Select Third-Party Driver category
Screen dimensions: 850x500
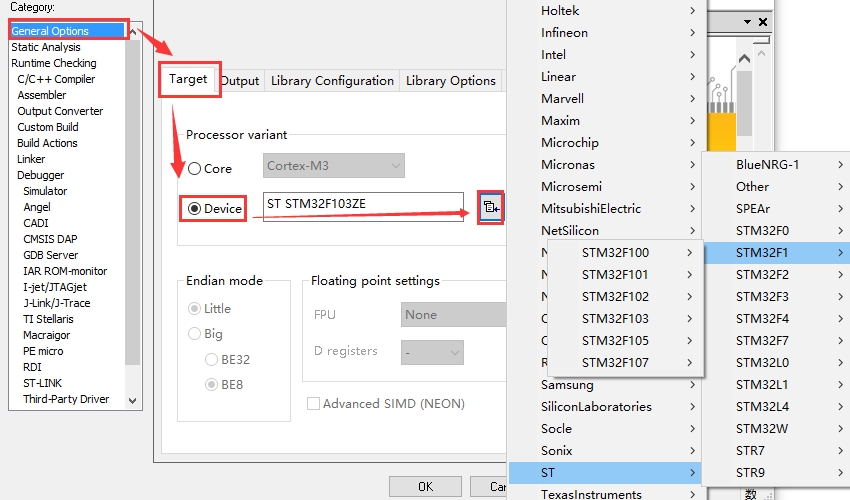(x=66, y=399)
